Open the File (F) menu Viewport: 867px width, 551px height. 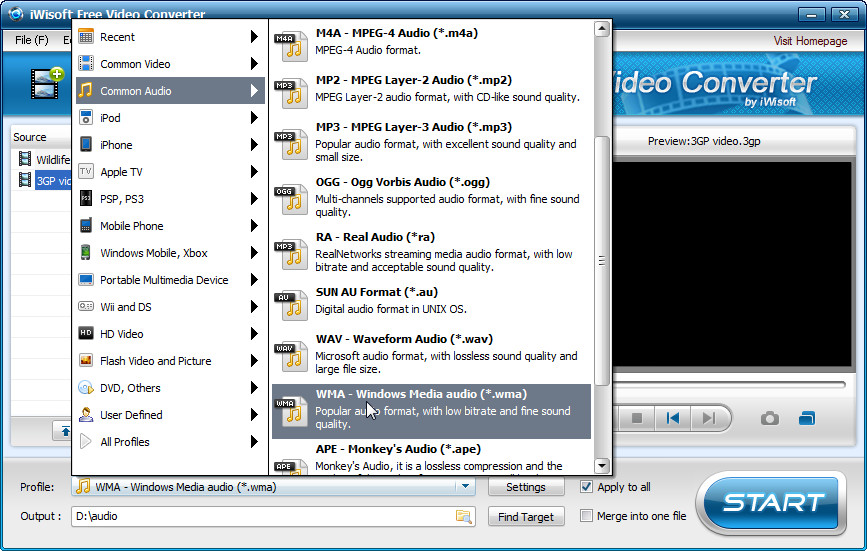click(x=32, y=40)
